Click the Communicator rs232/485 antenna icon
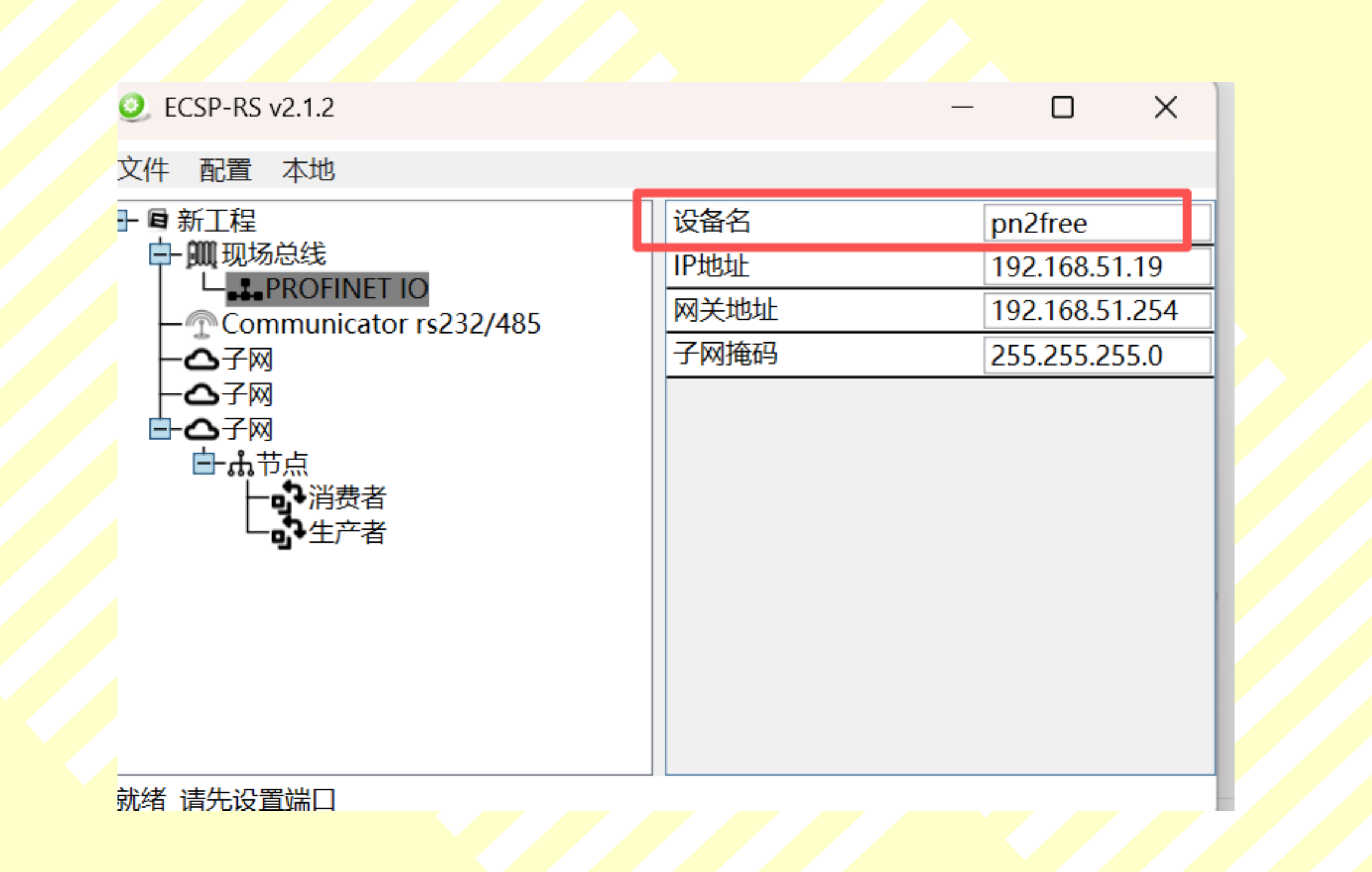 click(201, 325)
